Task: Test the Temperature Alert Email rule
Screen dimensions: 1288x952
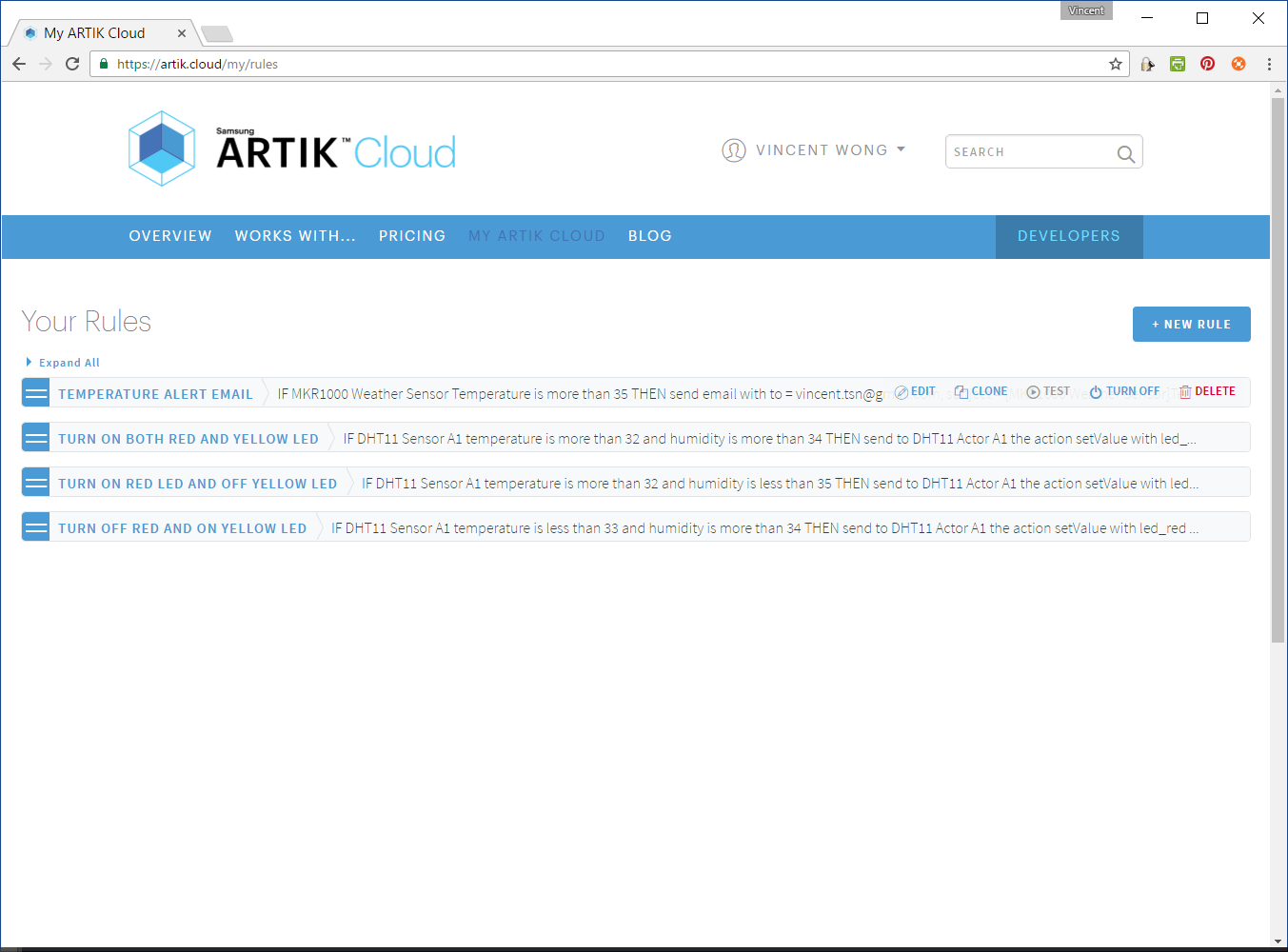Action: click(x=1047, y=391)
